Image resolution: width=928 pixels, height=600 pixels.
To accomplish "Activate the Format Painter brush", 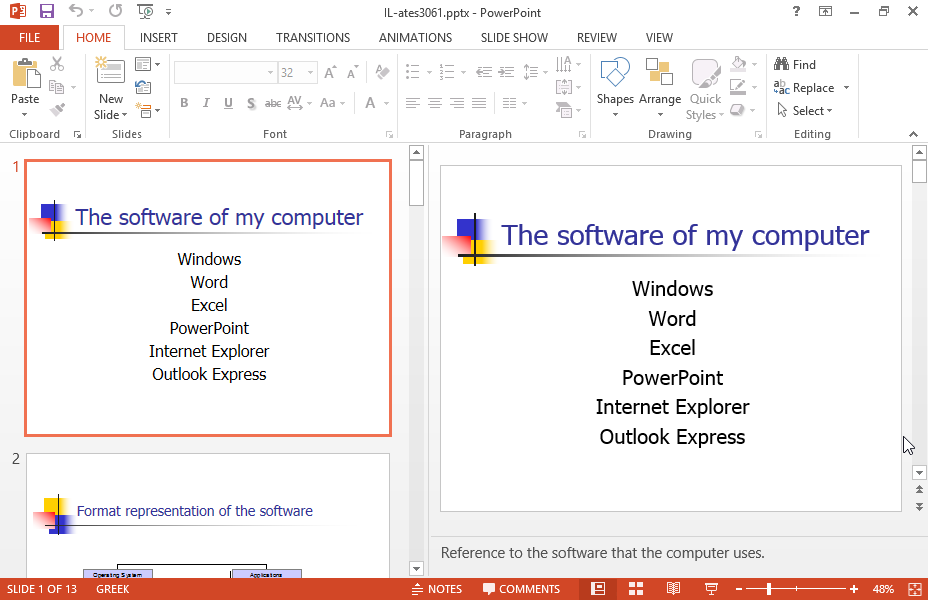I will coord(57,109).
